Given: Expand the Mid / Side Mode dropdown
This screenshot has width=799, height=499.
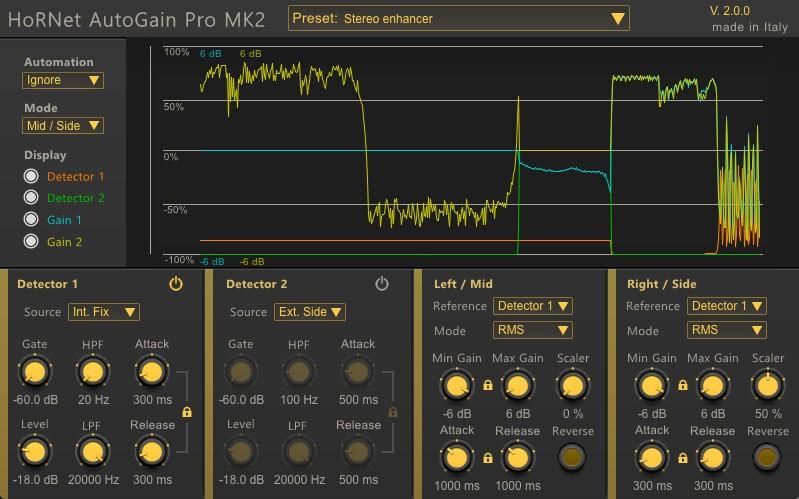Looking at the screenshot, I should click(63, 126).
